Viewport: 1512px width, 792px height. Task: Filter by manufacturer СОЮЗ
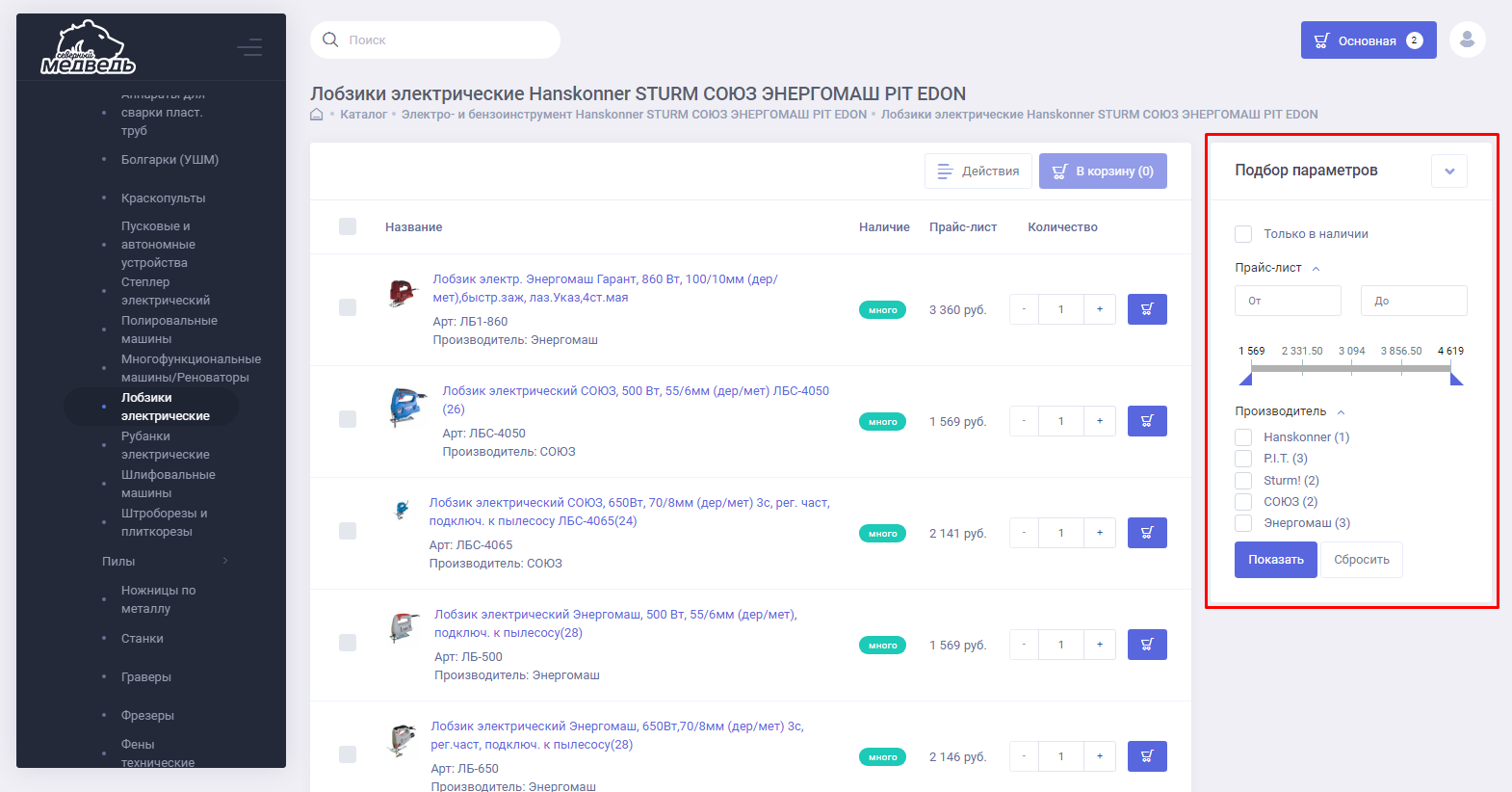1243,502
